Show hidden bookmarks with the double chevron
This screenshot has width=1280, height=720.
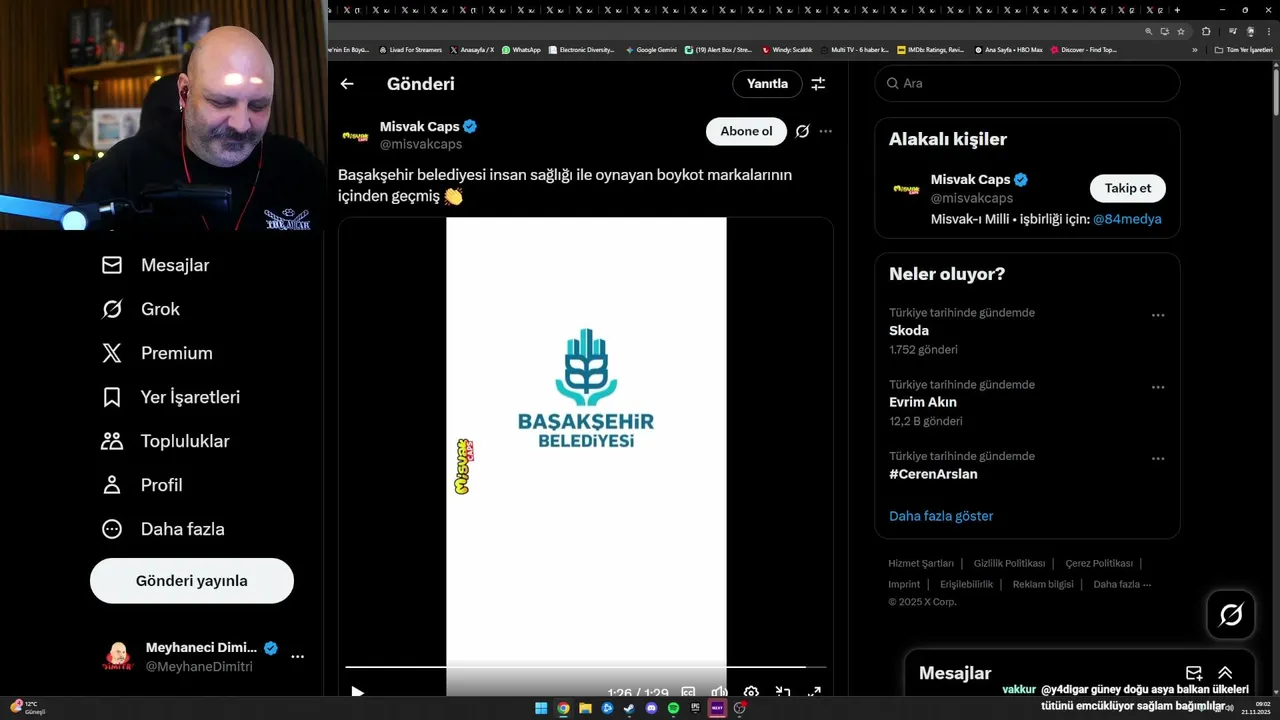click(1194, 49)
